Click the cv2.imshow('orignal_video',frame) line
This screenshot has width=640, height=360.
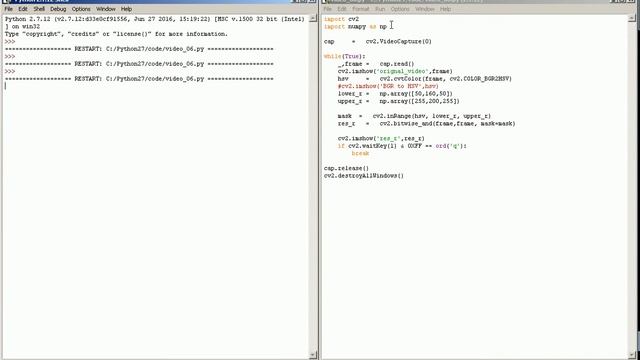click(395, 71)
